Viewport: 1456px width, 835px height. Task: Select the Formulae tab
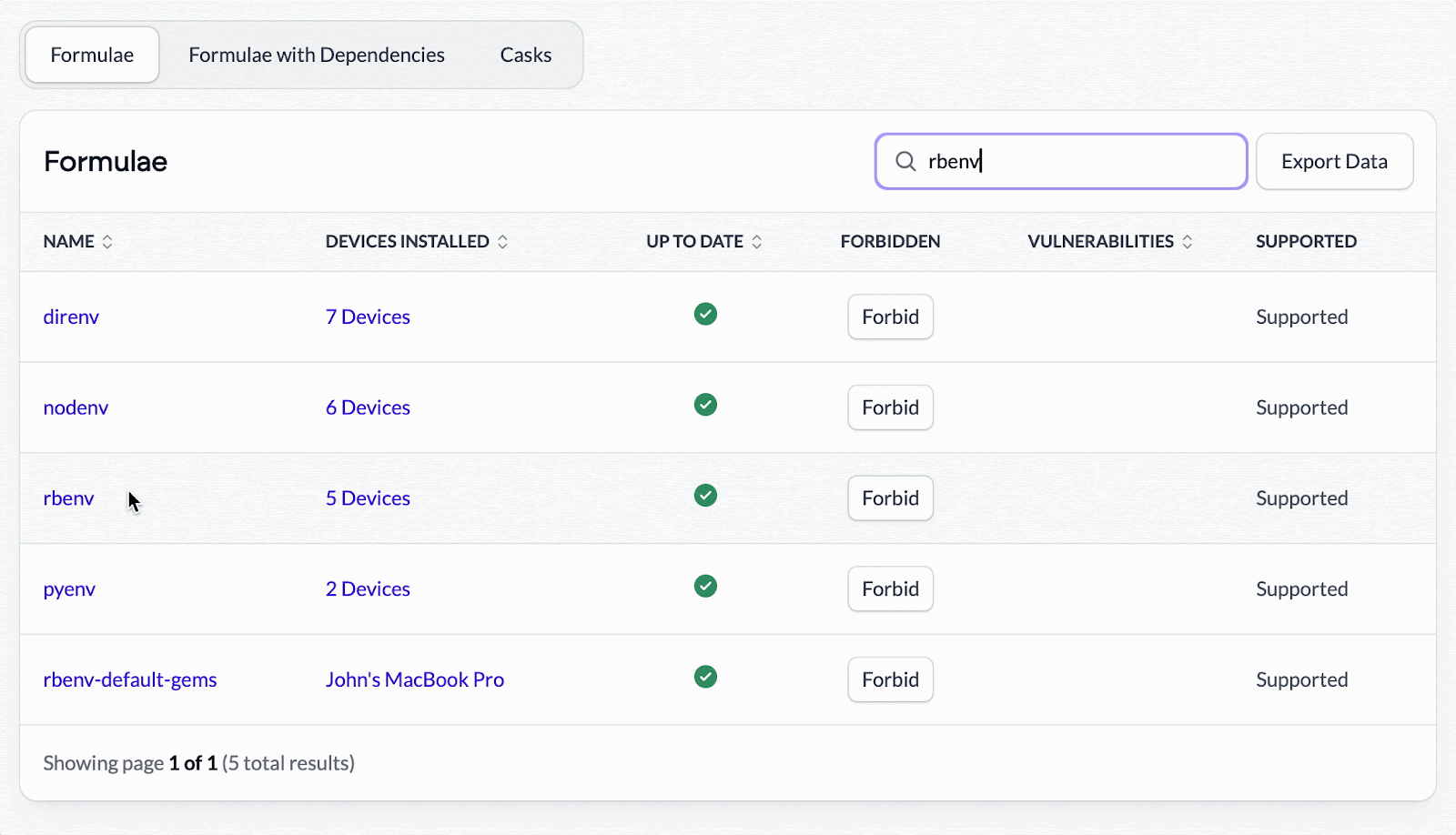[92, 55]
